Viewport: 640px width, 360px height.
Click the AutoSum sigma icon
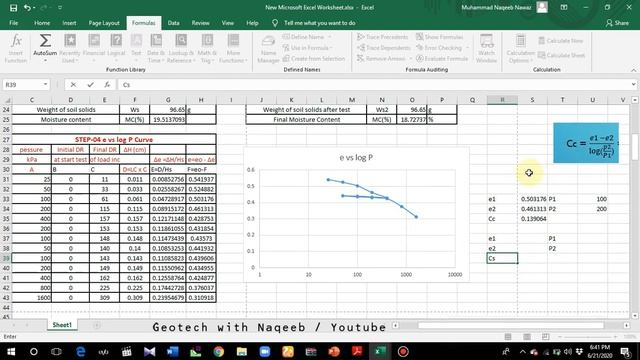[x=45, y=41]
